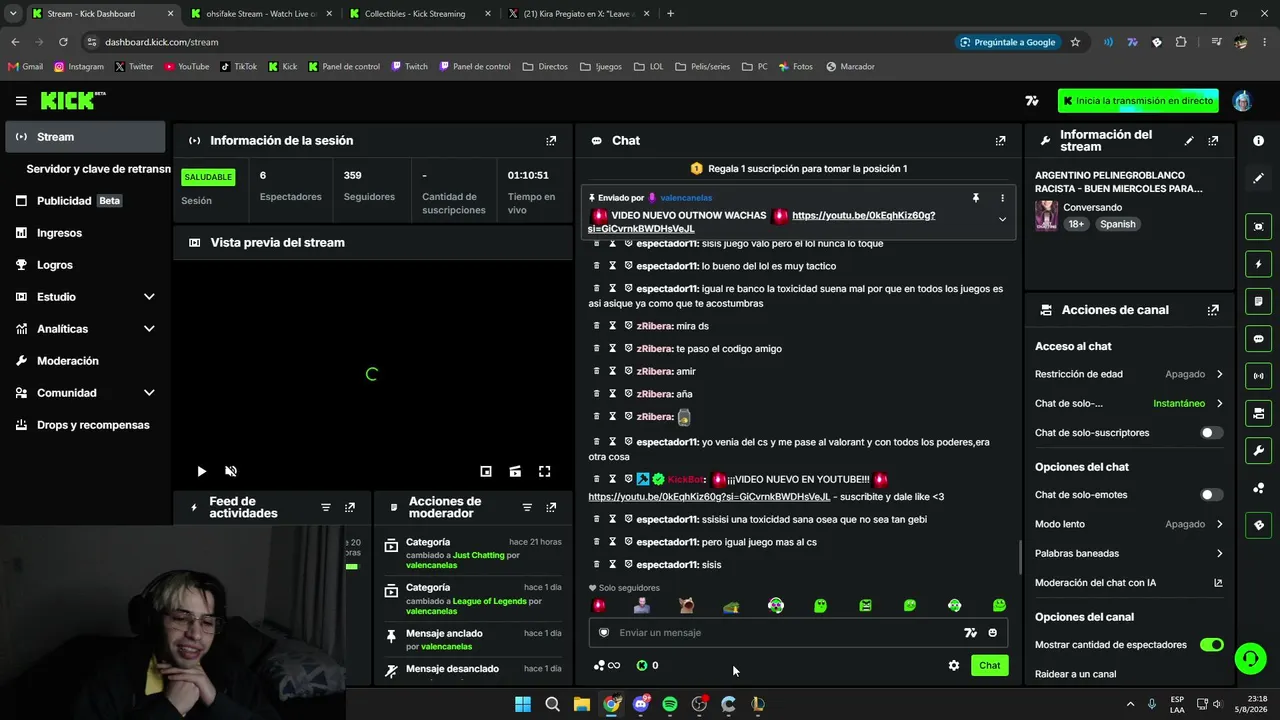Toggle Chat de solo-suscriptores switch
The image size is (1280, 720).
(1211, 433)
